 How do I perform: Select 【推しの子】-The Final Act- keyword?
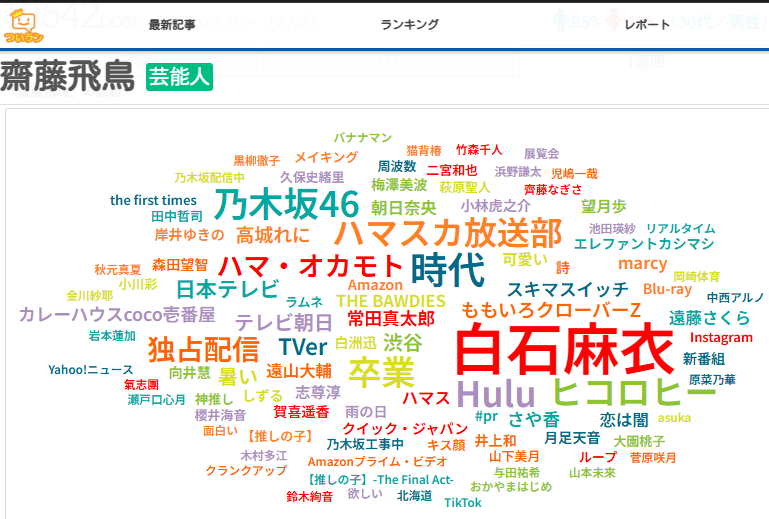[380, 479]
